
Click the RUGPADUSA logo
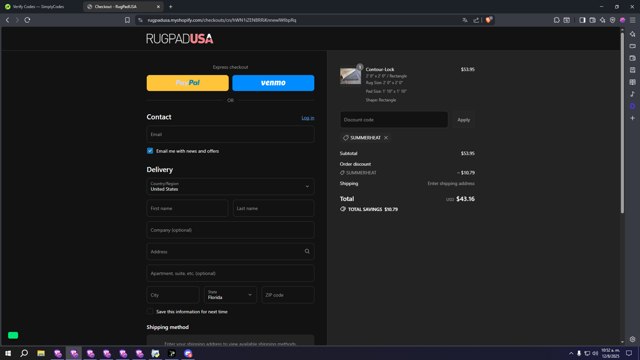[180, 39]
